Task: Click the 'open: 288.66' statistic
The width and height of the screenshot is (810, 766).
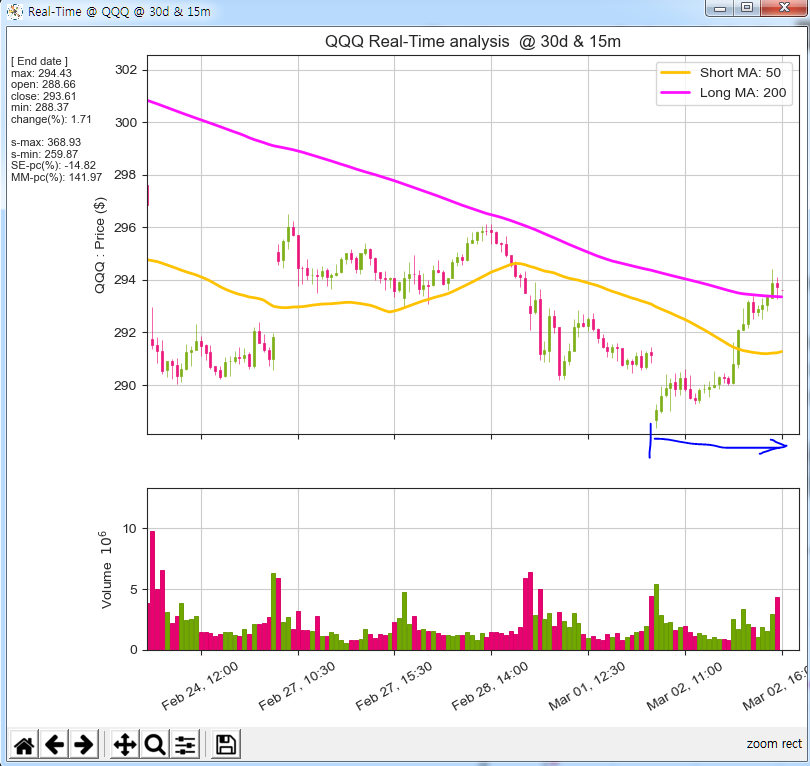Action: point(43,84)
